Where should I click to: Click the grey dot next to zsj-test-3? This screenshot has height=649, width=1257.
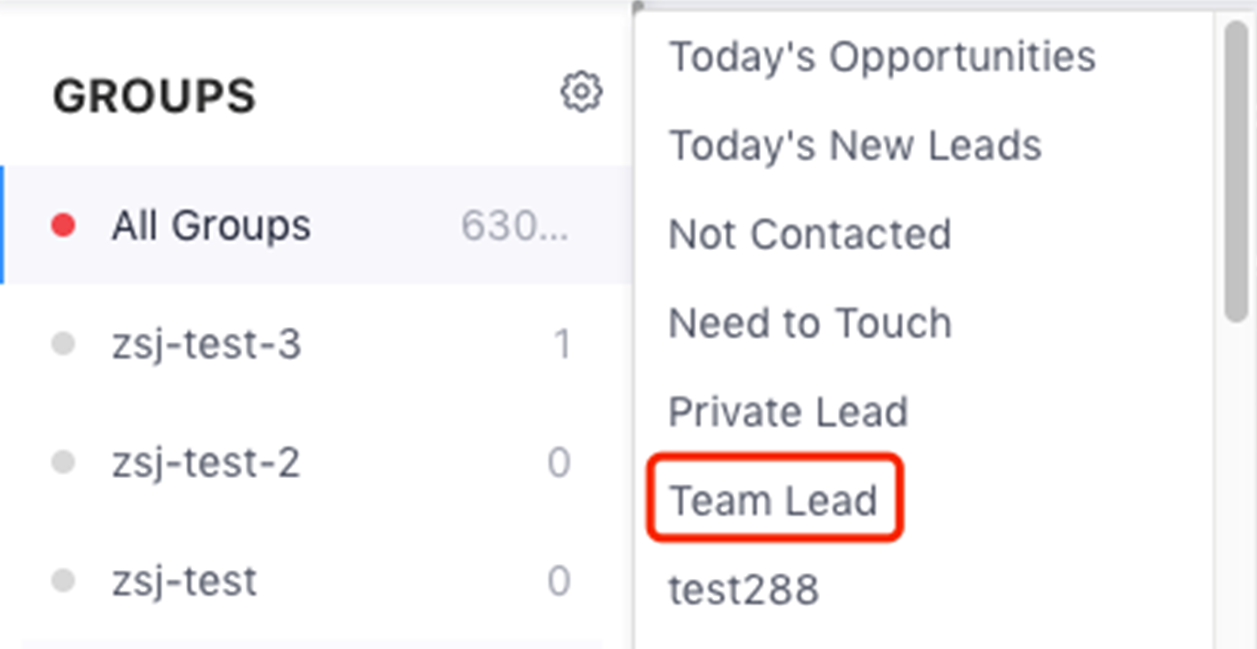coord(63,344)
